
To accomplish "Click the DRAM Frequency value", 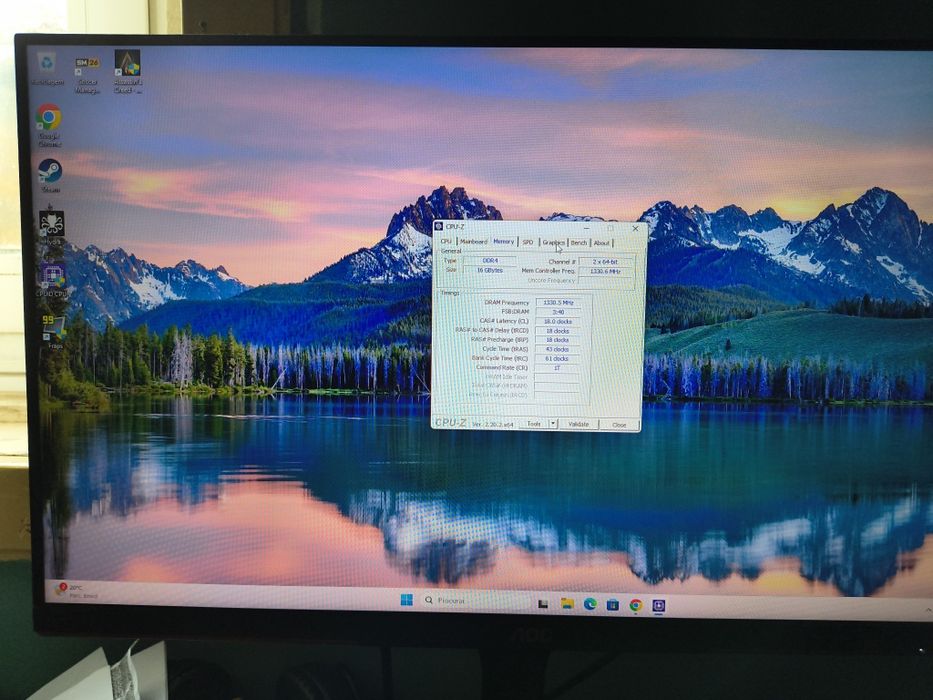I will pos(558,302).
